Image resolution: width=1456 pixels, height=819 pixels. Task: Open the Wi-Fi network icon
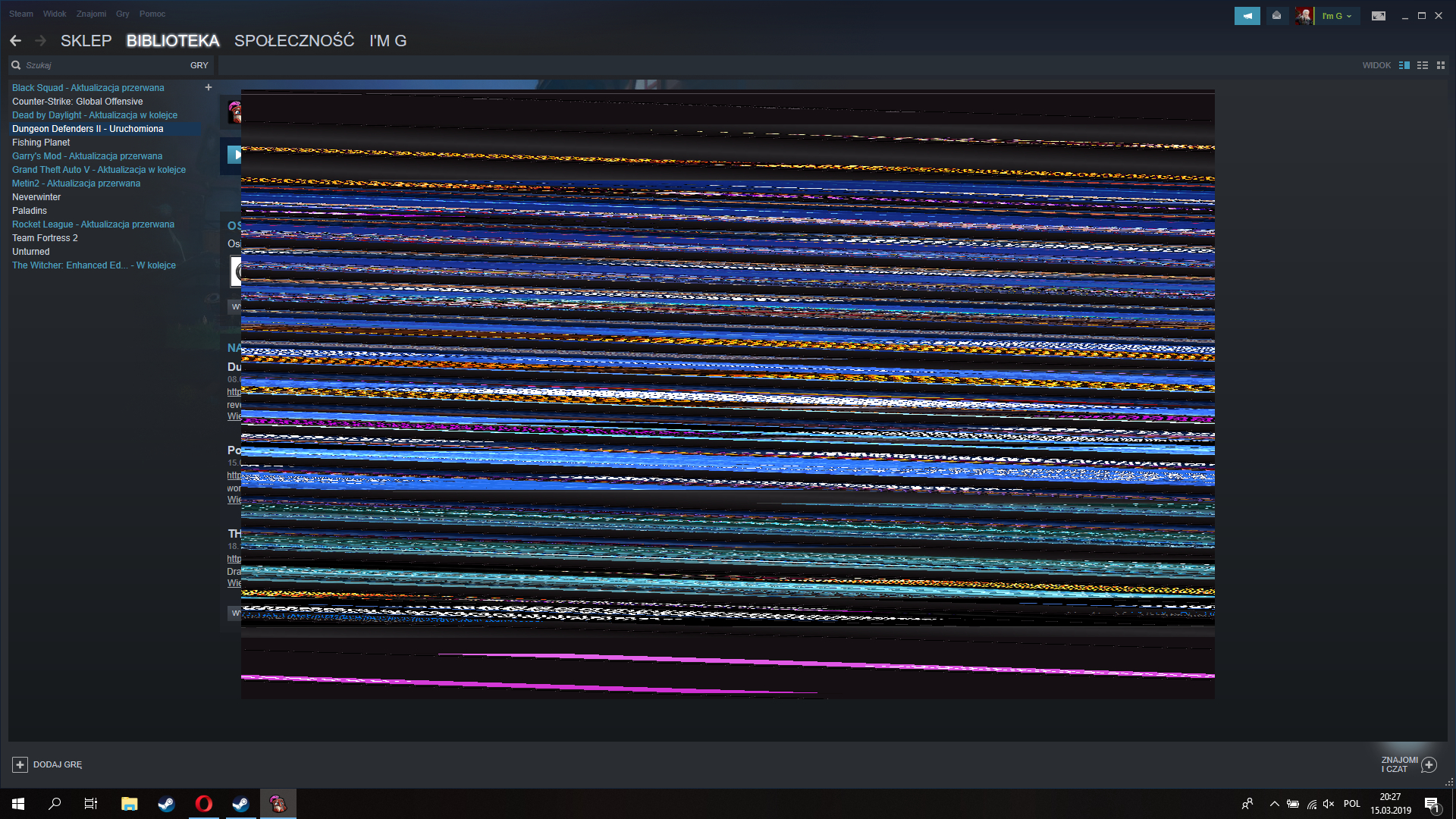pyautogui.click(x=1312, y=804)
